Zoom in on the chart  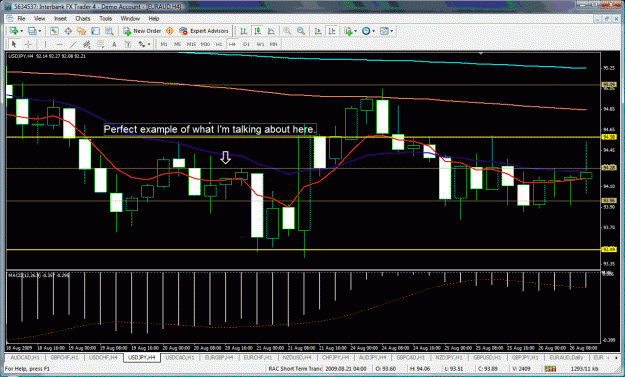(287, 31)
